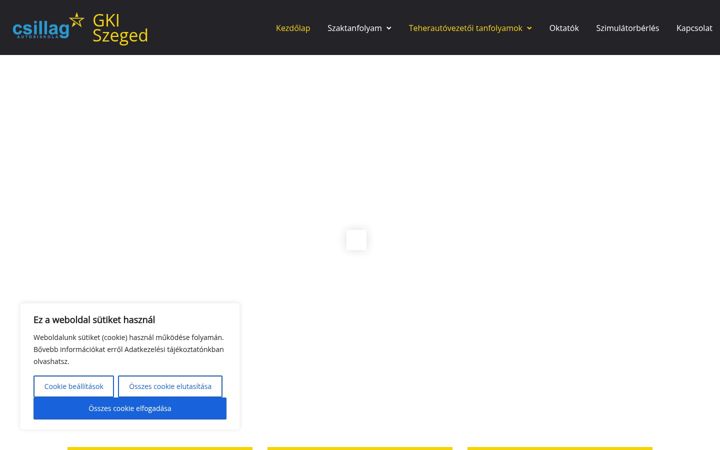Image resolution: width=720 pixels, height=450 pixels.
Task: Open Szimulátorbérlés menu item
Action: click(627, 28)
